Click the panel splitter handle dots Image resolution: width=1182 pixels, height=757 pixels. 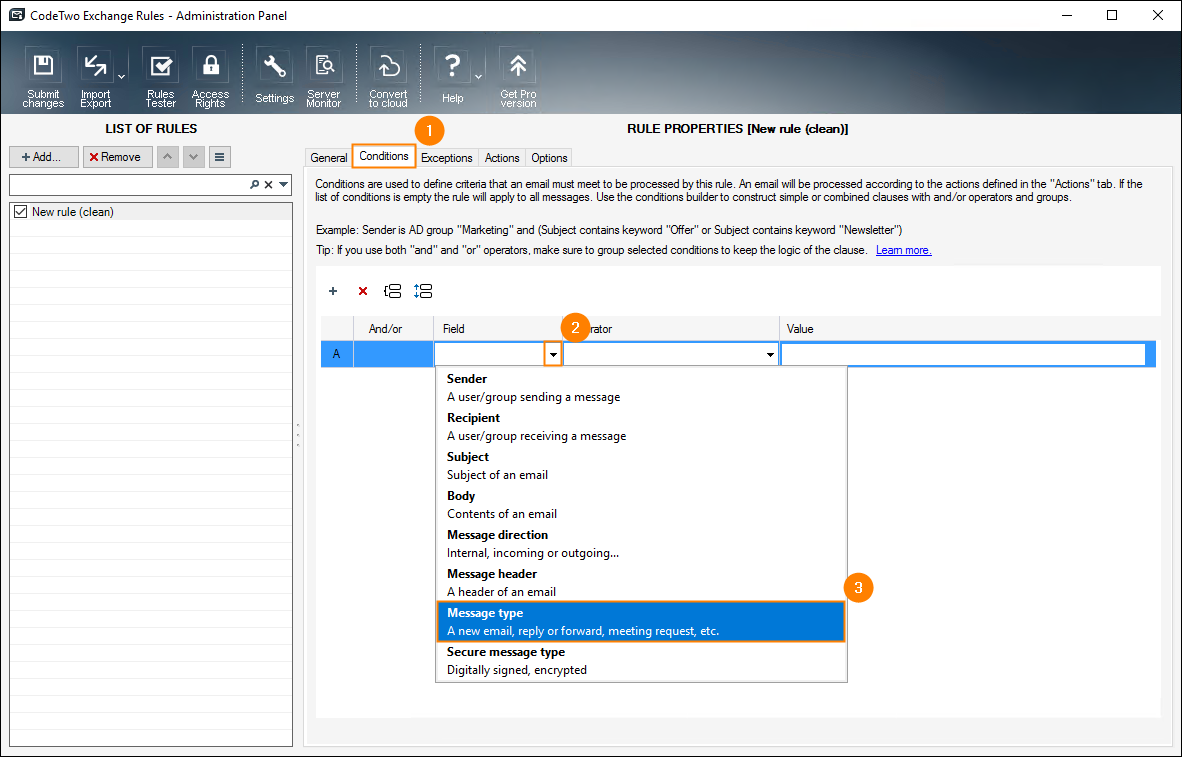298,435
